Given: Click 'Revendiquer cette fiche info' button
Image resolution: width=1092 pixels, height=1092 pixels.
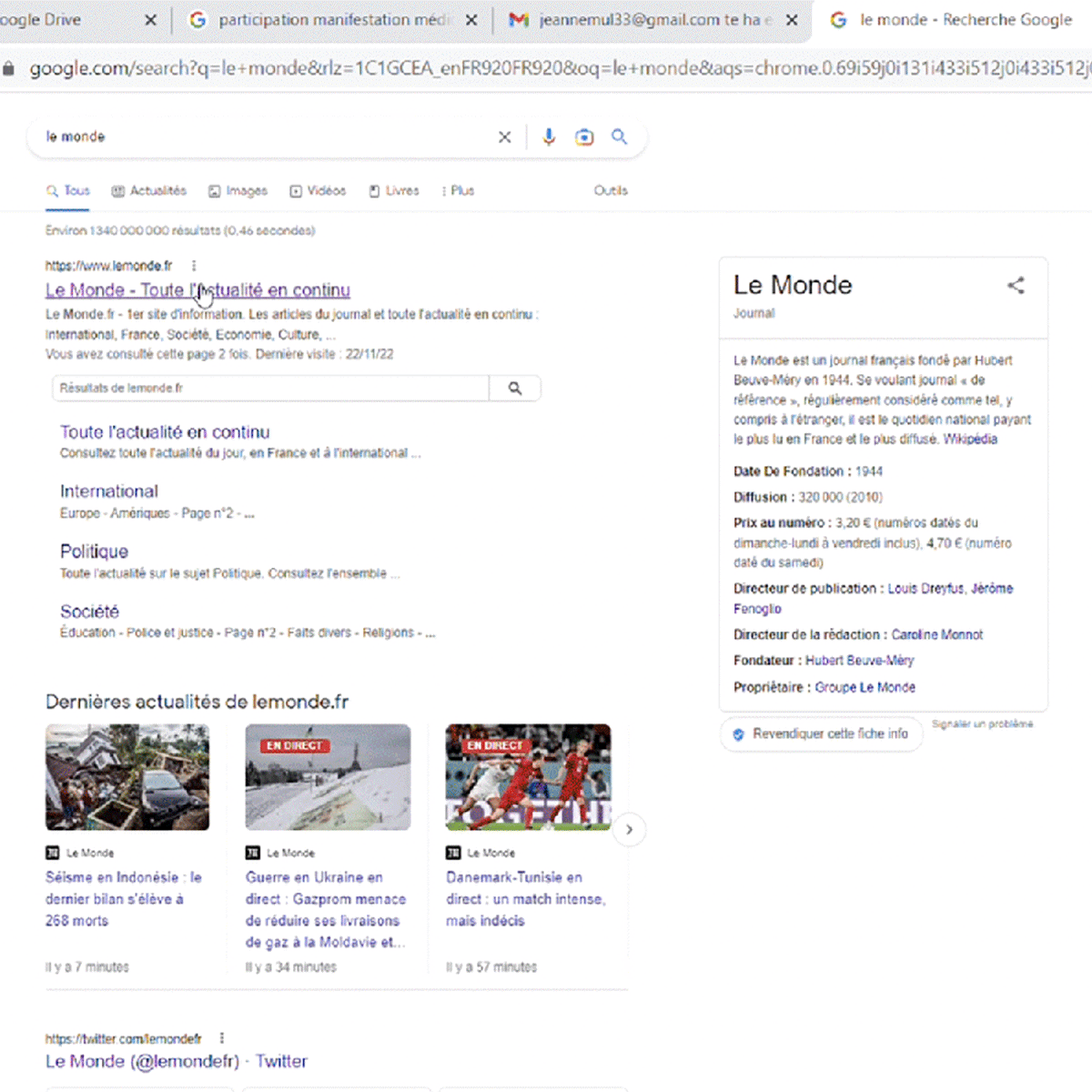Looking at the screenshot, I should pos(822,733).
